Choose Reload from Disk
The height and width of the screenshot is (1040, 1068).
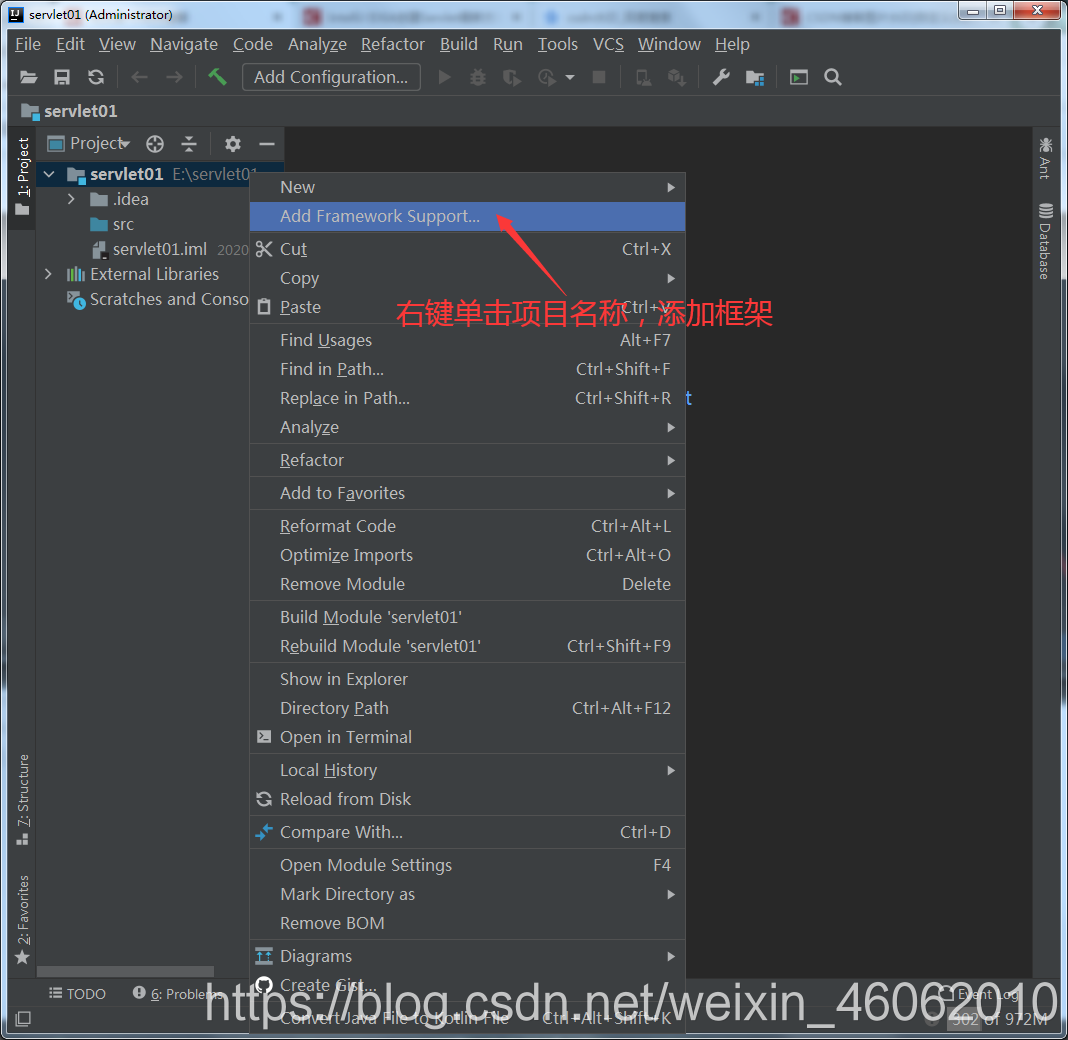click(x=467, y=800)
